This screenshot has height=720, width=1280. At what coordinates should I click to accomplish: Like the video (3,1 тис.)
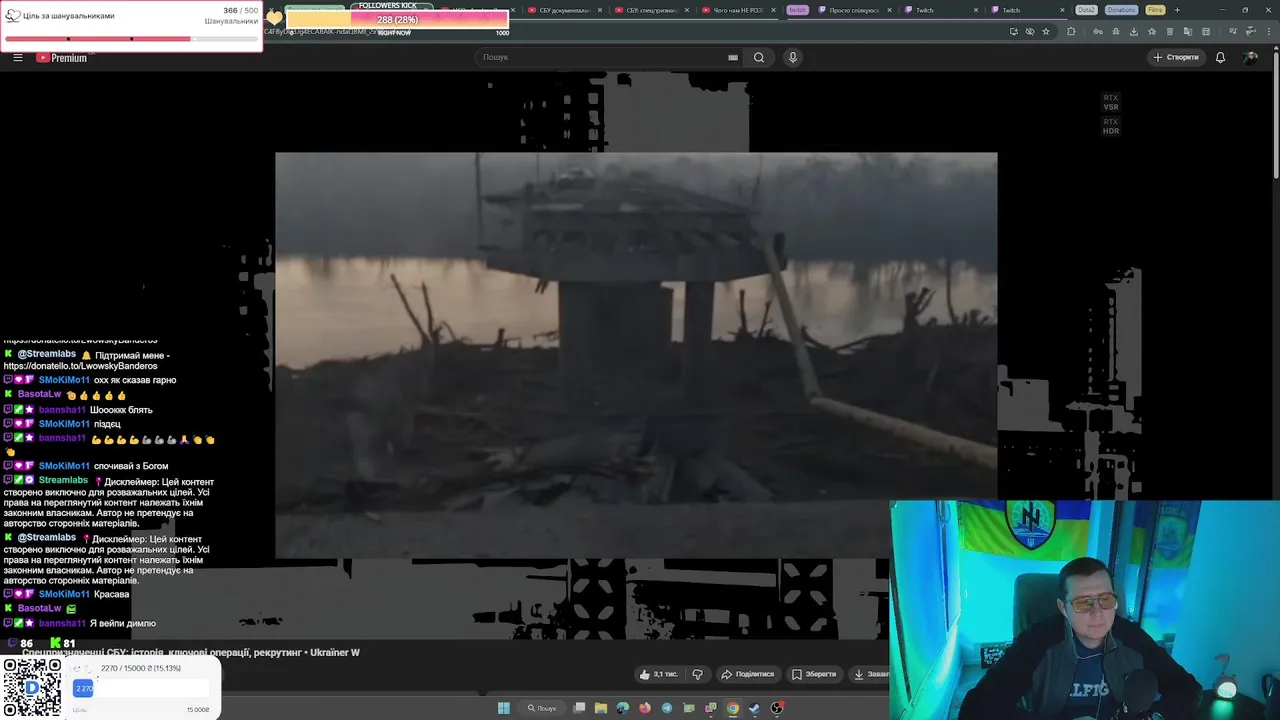point(658,674)
